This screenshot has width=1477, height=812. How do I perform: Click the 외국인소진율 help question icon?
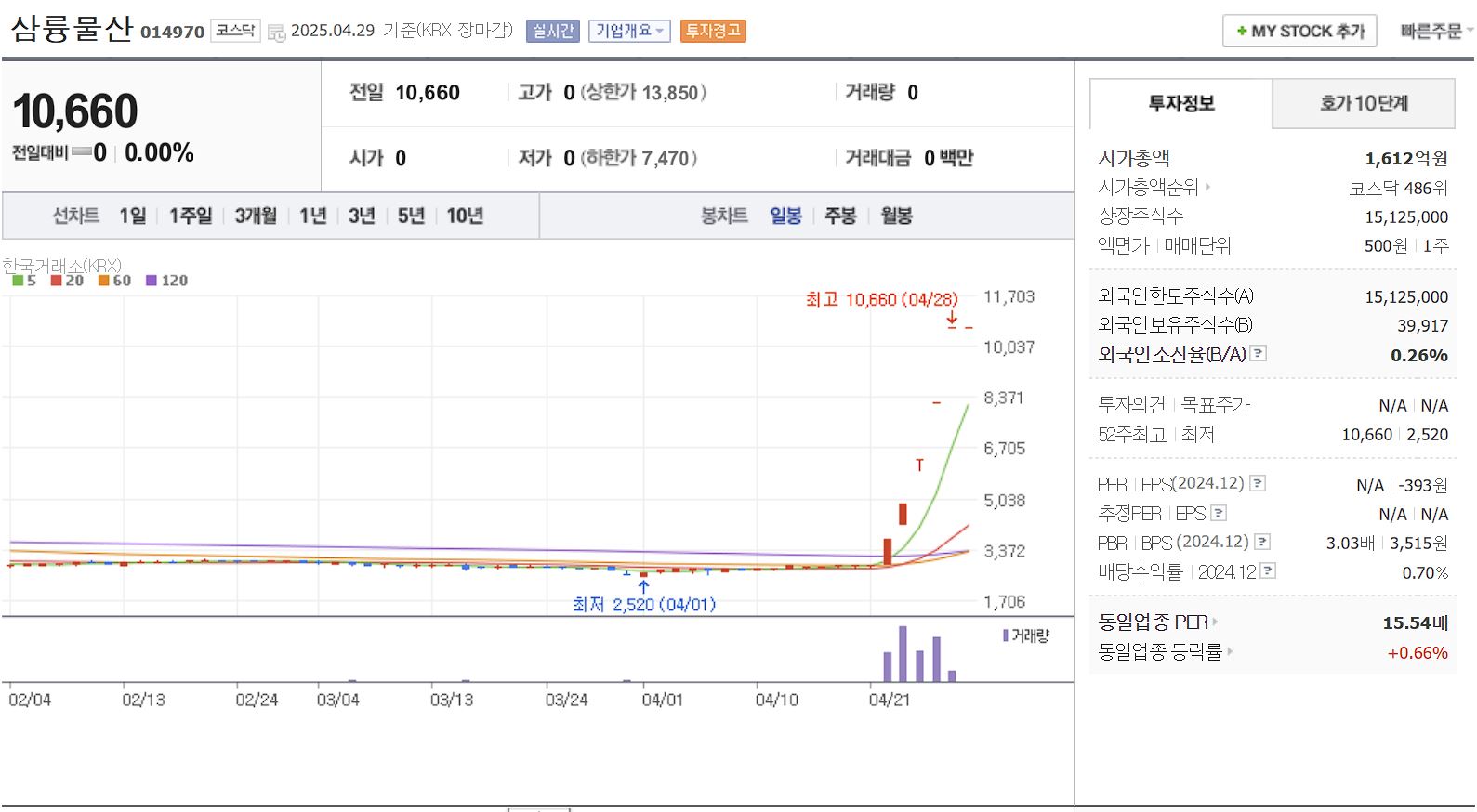[x=1259, y=353]
